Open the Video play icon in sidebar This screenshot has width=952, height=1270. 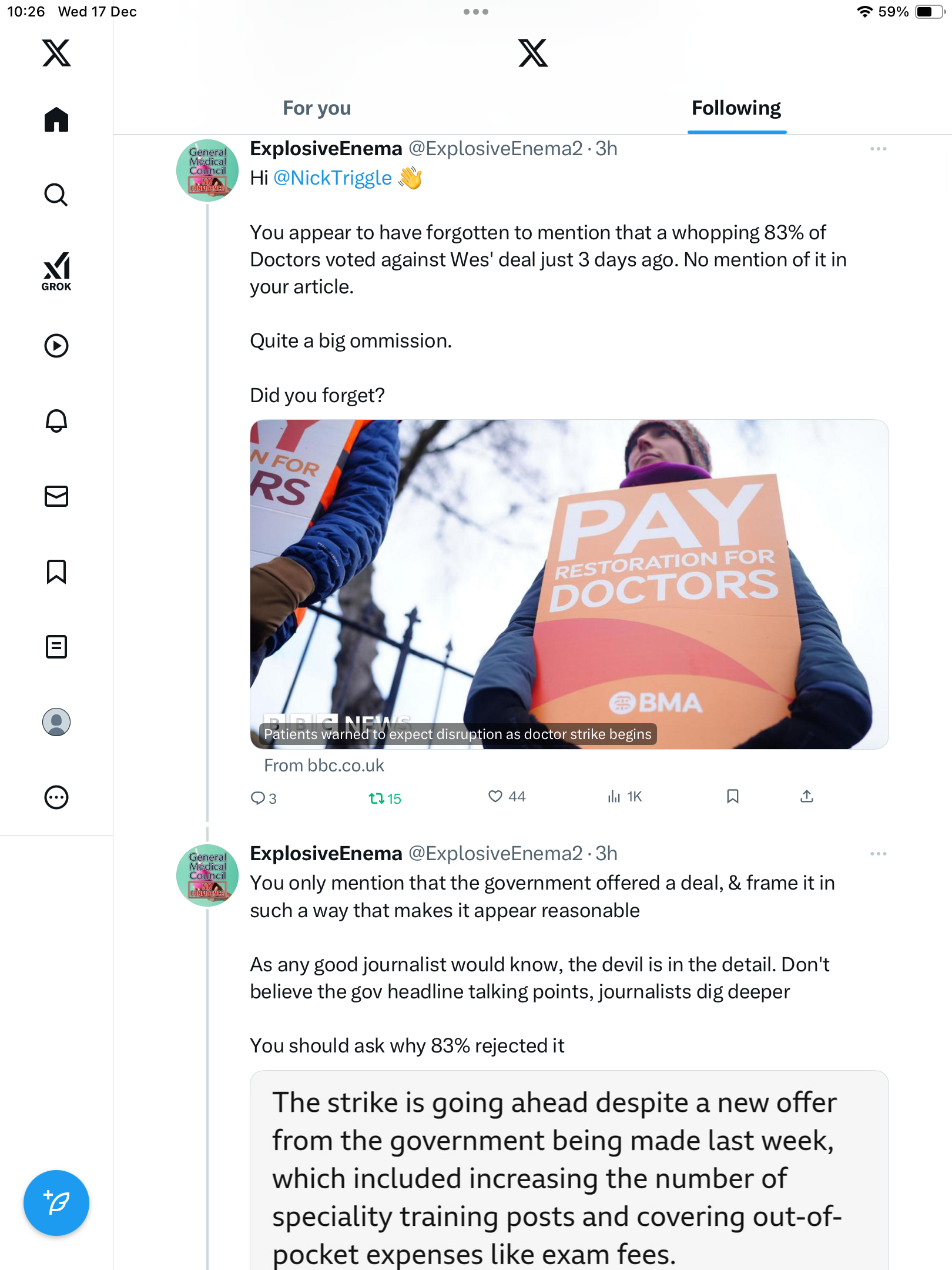(x=56, y=346)
